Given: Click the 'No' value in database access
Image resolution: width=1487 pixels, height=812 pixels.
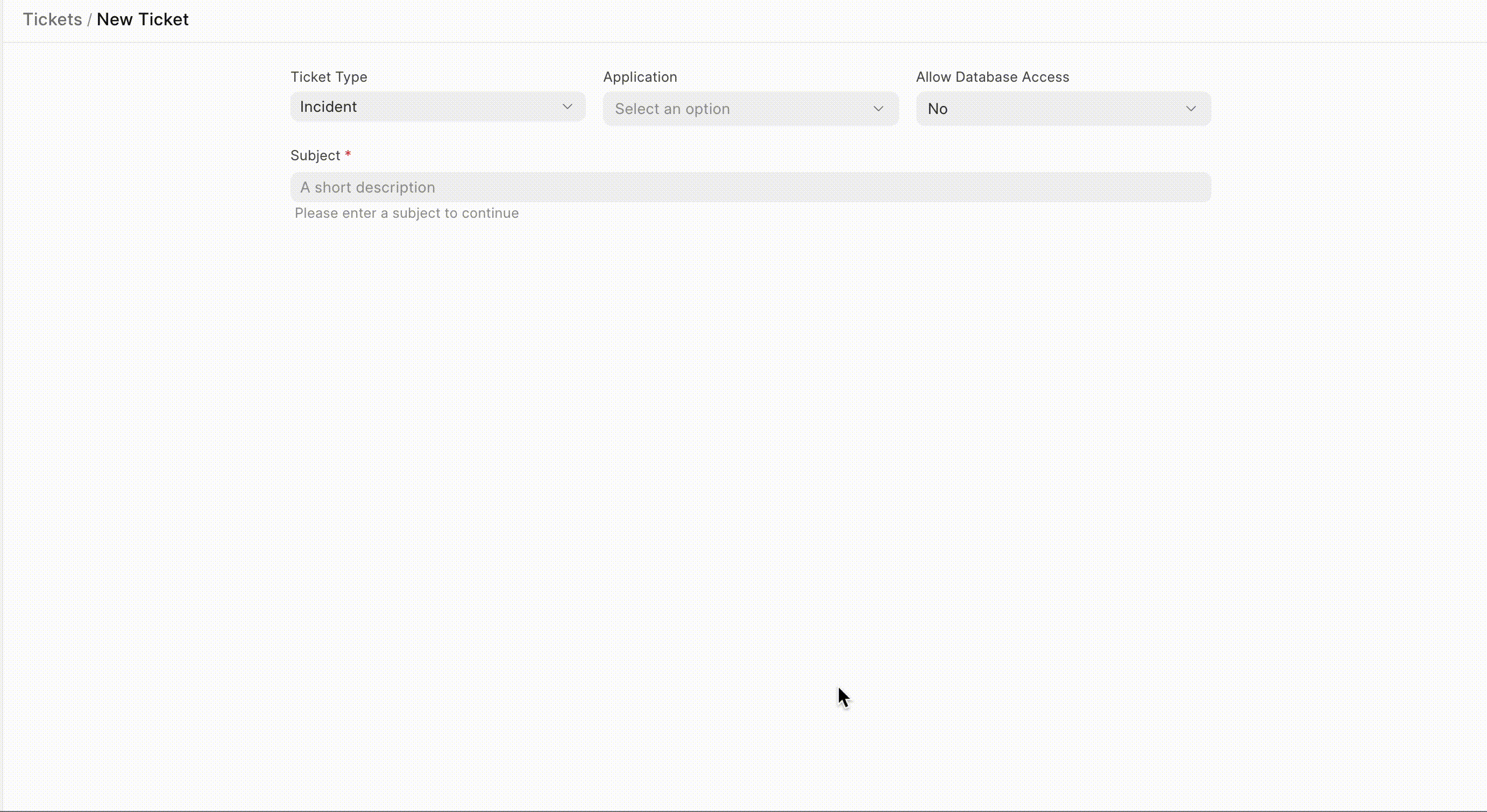Looking at the screenshot, I should 937,109.
